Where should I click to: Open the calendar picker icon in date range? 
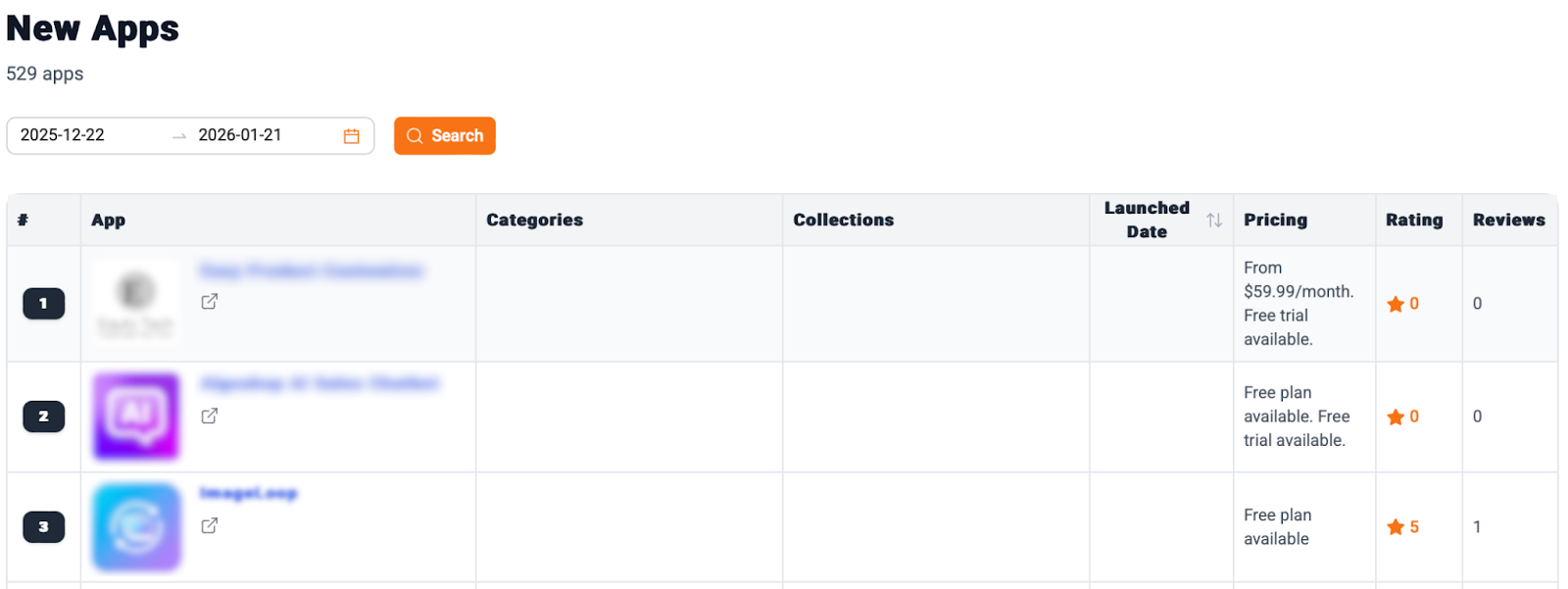click(352, 136)
